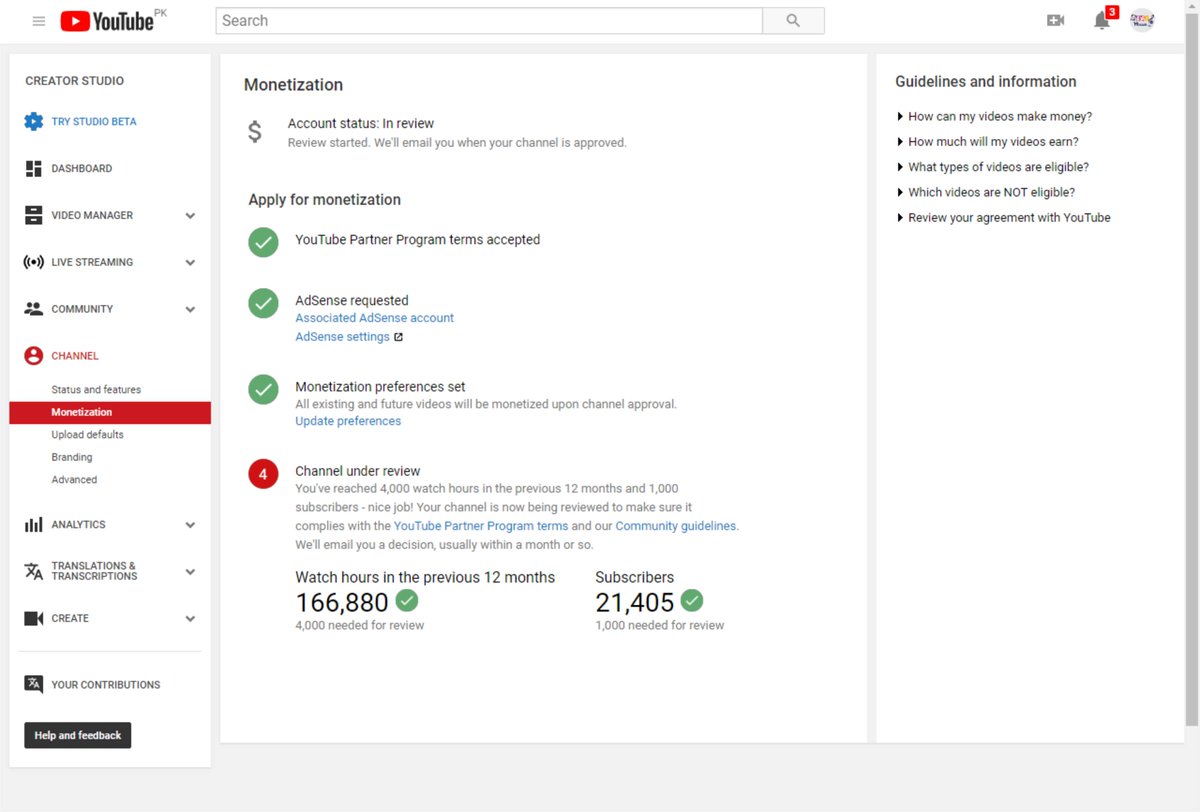1200x812 pixels.
Task: Click the Try Studio Beta gear icon
Action: 34,121
